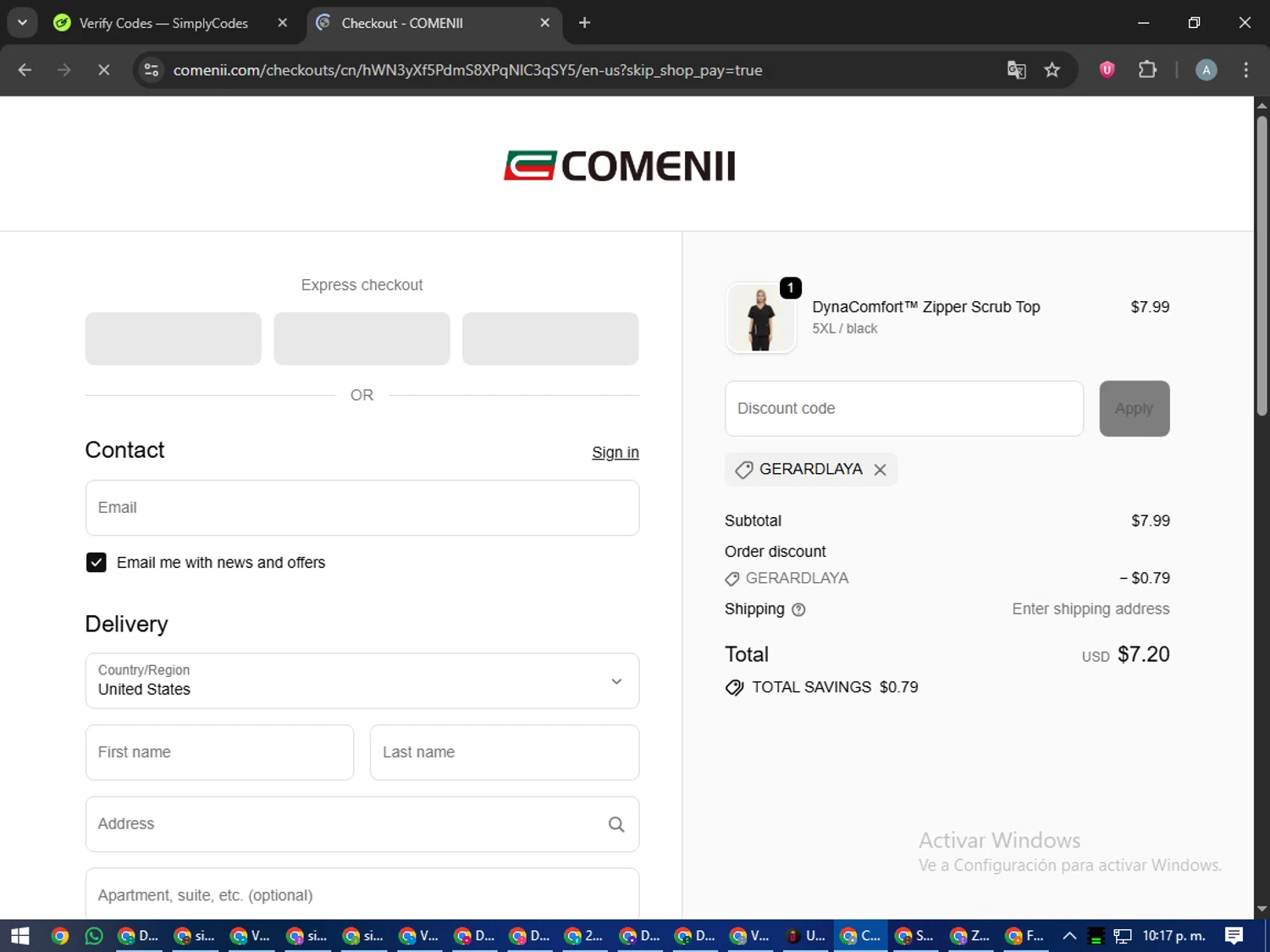
Task: Click the COMENII logo
Action: click(620, 166)
